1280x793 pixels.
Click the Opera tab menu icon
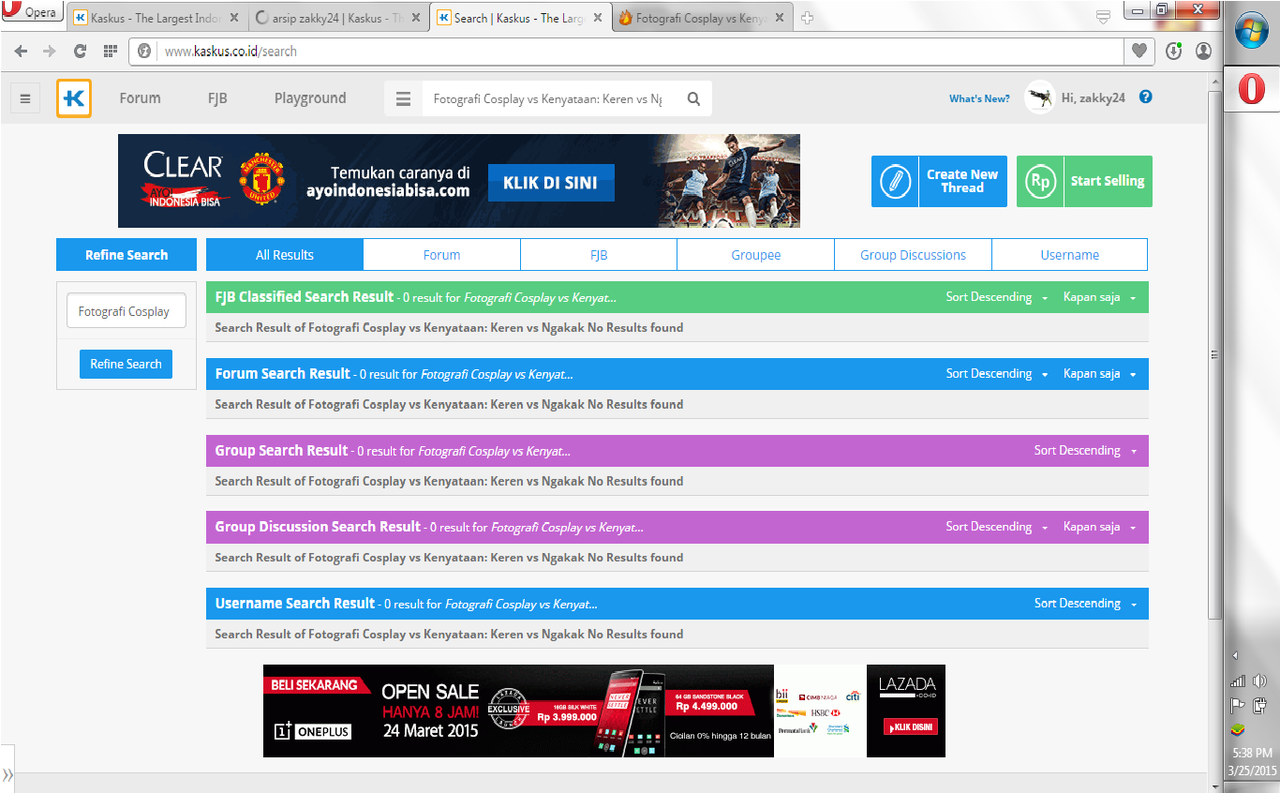1103,17
